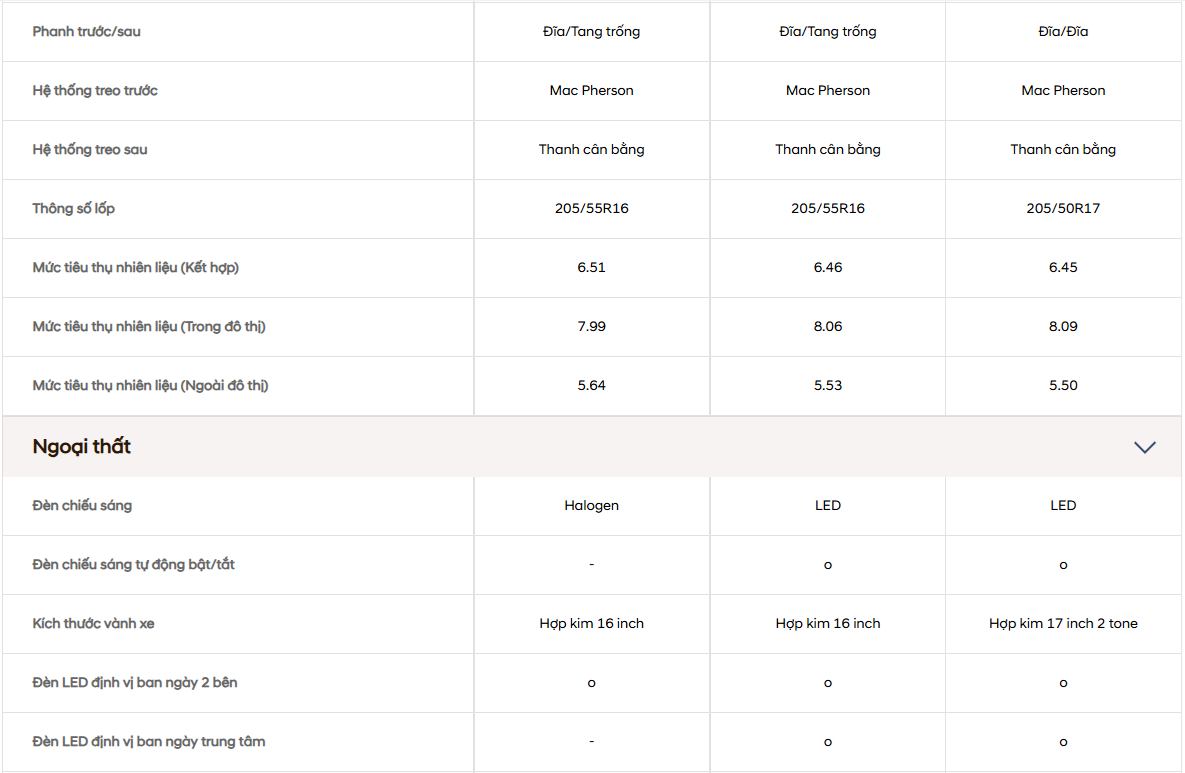1185x773 pixels.
Task: Select the Đèn chiếu sáng row label
Action: [x=82, y=506]
